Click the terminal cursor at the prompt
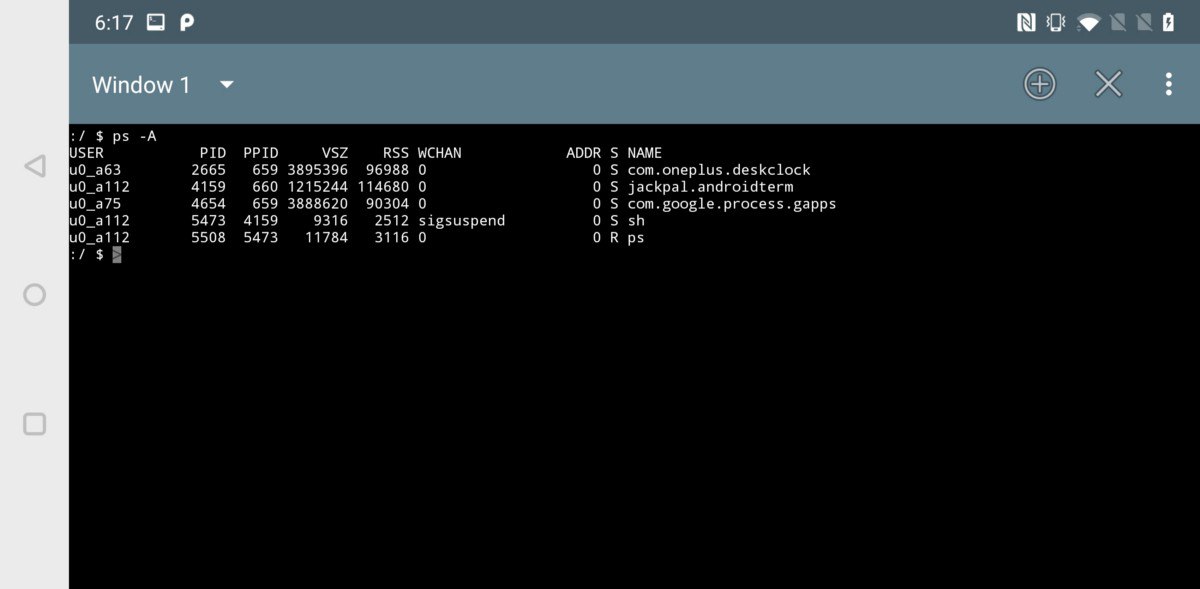This screenshot has height=589, width=1200. [116, 255]
